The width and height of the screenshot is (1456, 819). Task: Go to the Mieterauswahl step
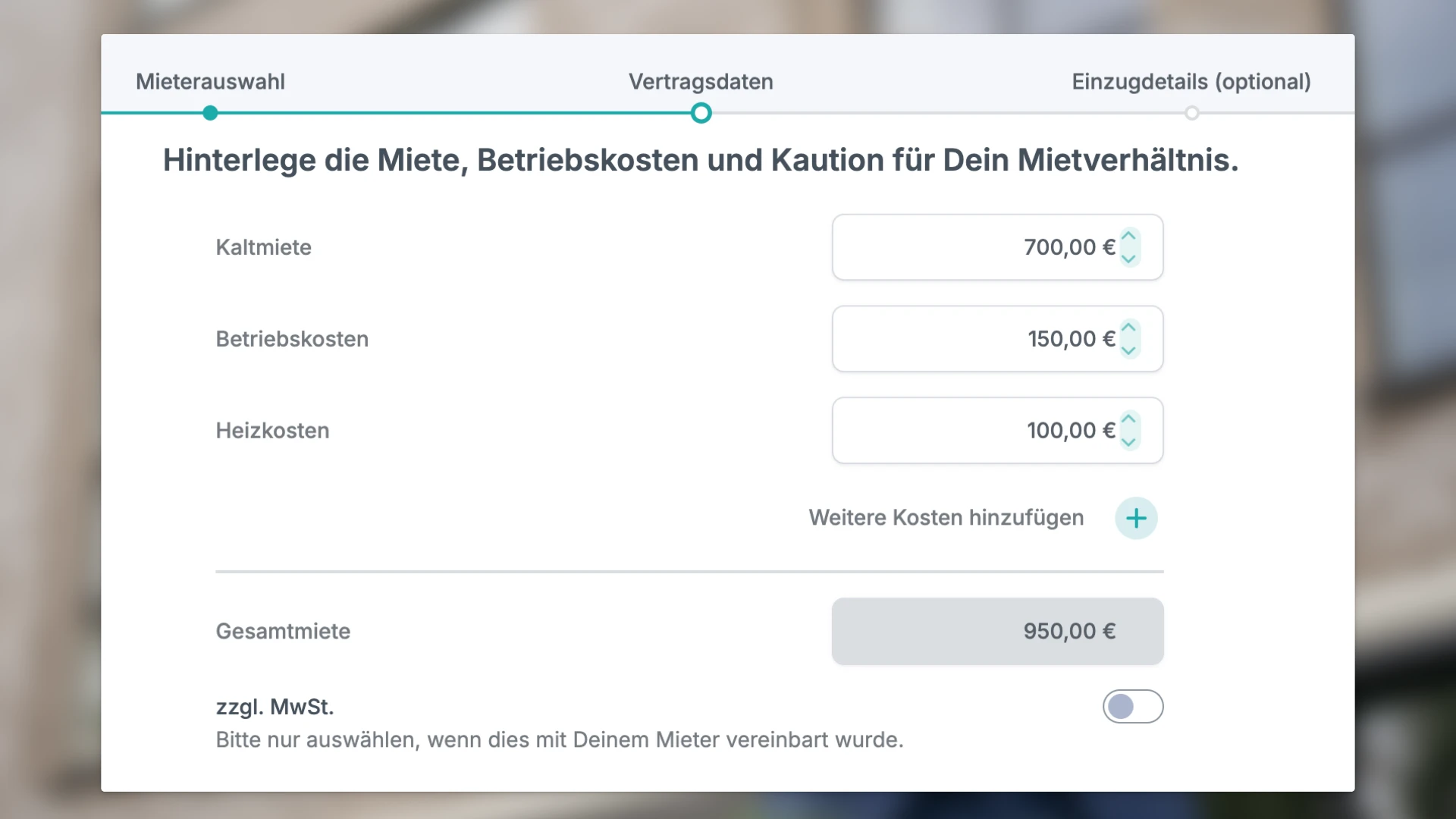pyautogui.click(x=210, y=82)
